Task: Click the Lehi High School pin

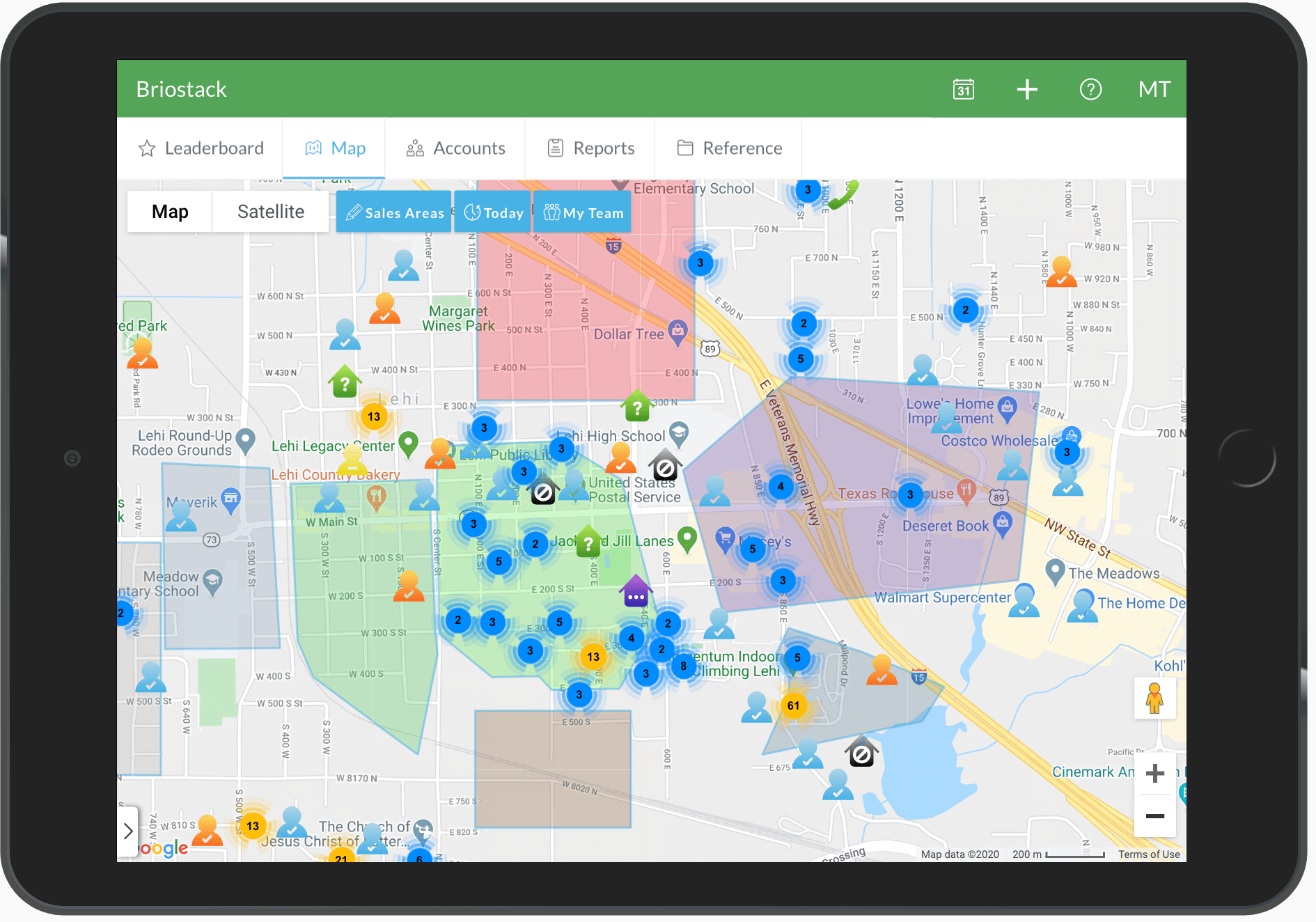Action: click(x=679, y=434)
